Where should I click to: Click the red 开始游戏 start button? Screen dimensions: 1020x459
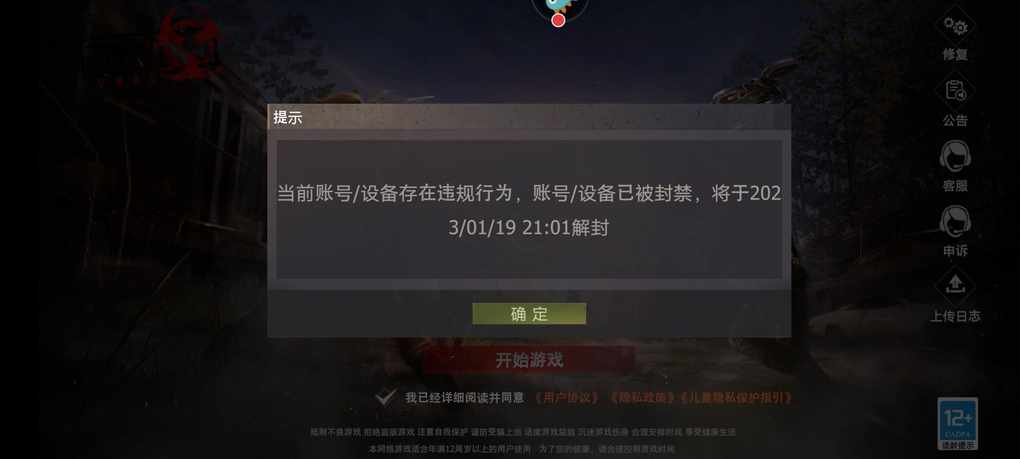529,360
